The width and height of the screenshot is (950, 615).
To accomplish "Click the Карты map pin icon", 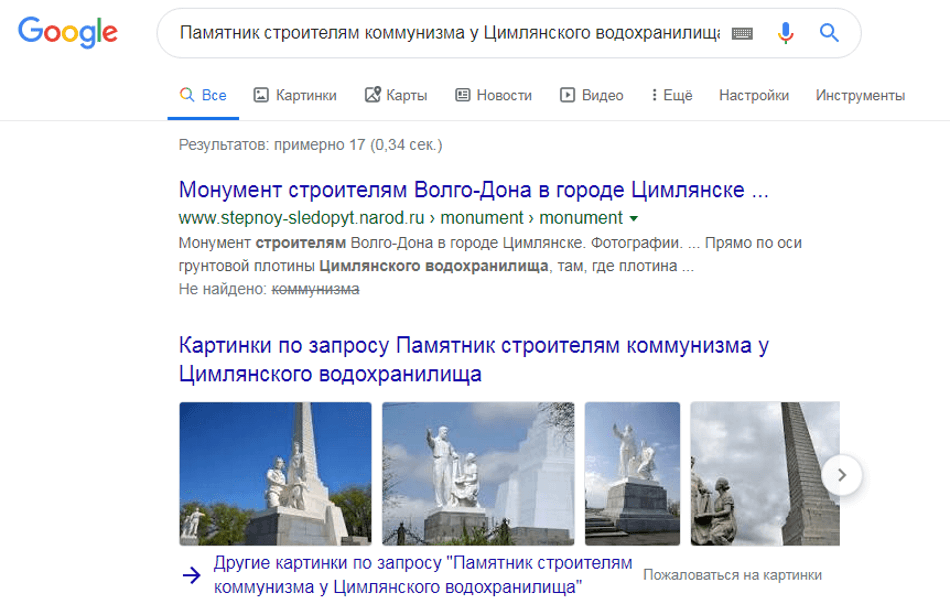I will click(370, 95).
